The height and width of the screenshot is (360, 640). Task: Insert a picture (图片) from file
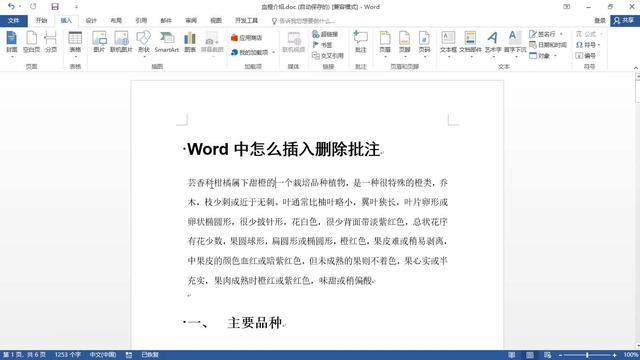99,42
